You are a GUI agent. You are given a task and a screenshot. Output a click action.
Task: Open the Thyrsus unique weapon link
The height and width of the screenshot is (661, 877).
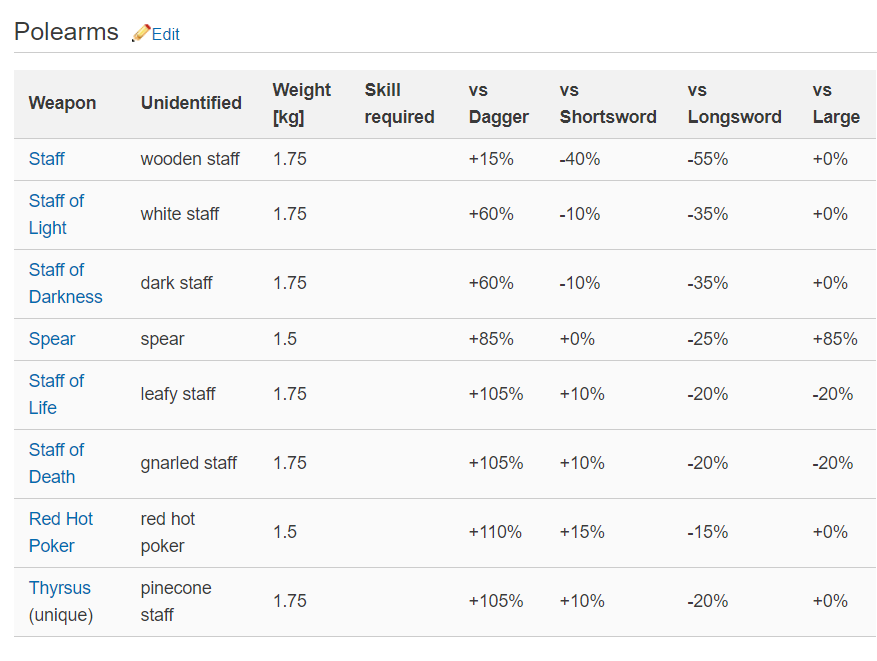[59, 588]
